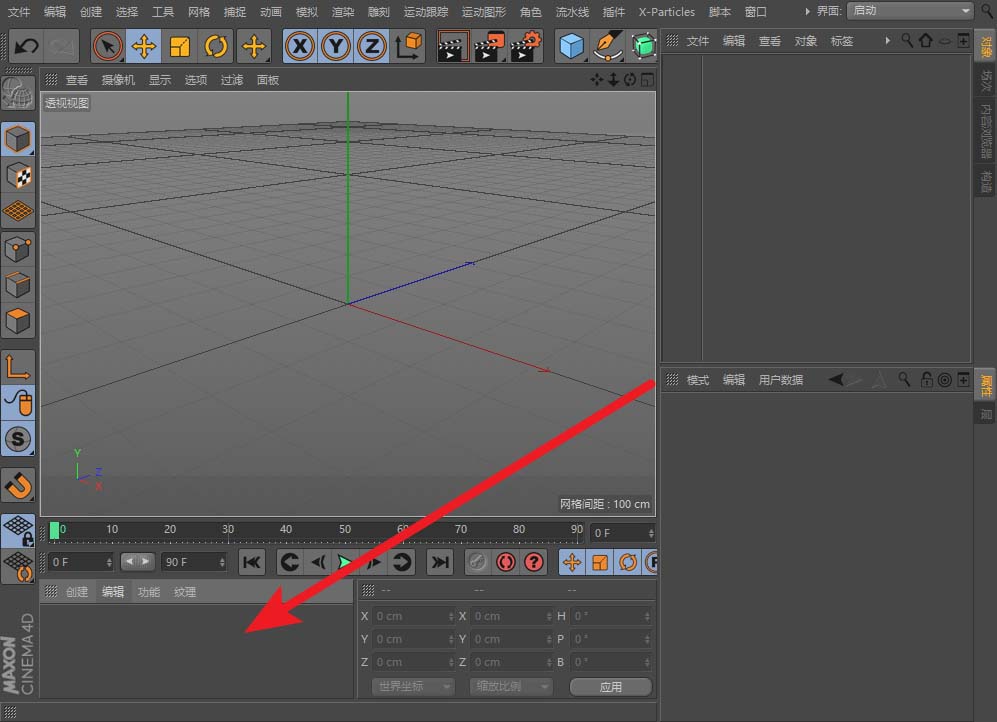Render the active view

[x=453, y=46]
